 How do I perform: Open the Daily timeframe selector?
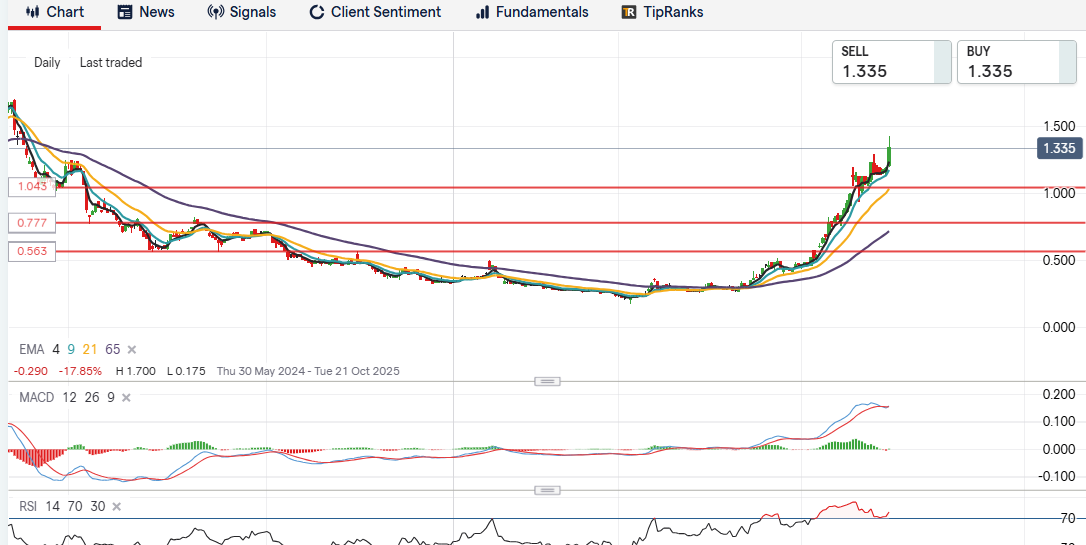[47, 62]
